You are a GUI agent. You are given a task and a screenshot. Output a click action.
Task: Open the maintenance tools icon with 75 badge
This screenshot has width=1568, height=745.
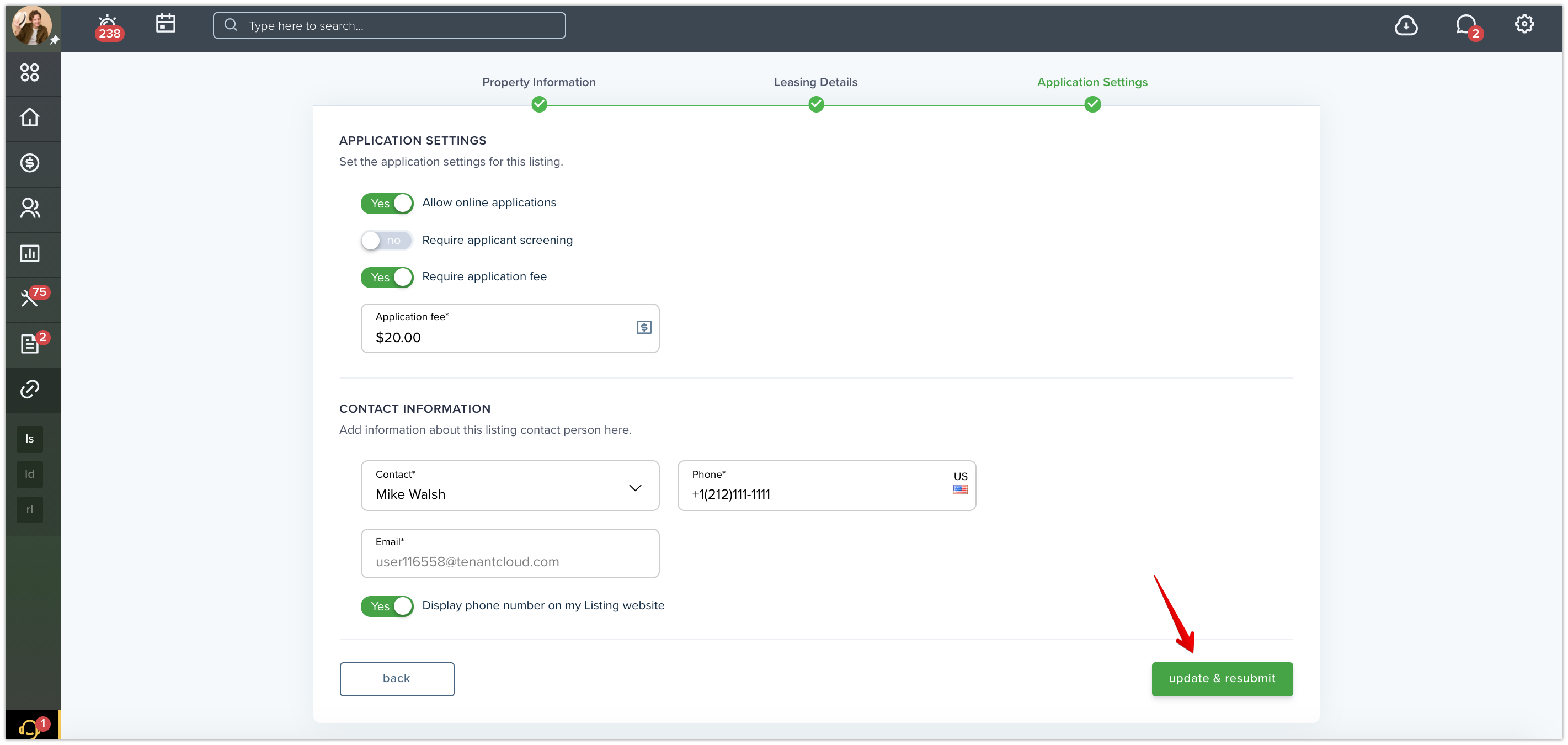tap(30, 298)
